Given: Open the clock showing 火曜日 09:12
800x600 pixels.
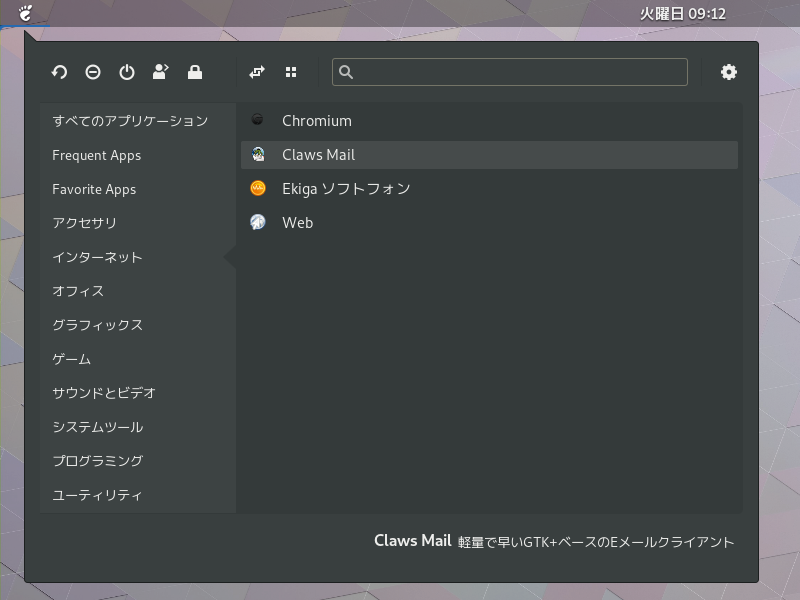Looking at the screenshot, I should tap(683, 13).
